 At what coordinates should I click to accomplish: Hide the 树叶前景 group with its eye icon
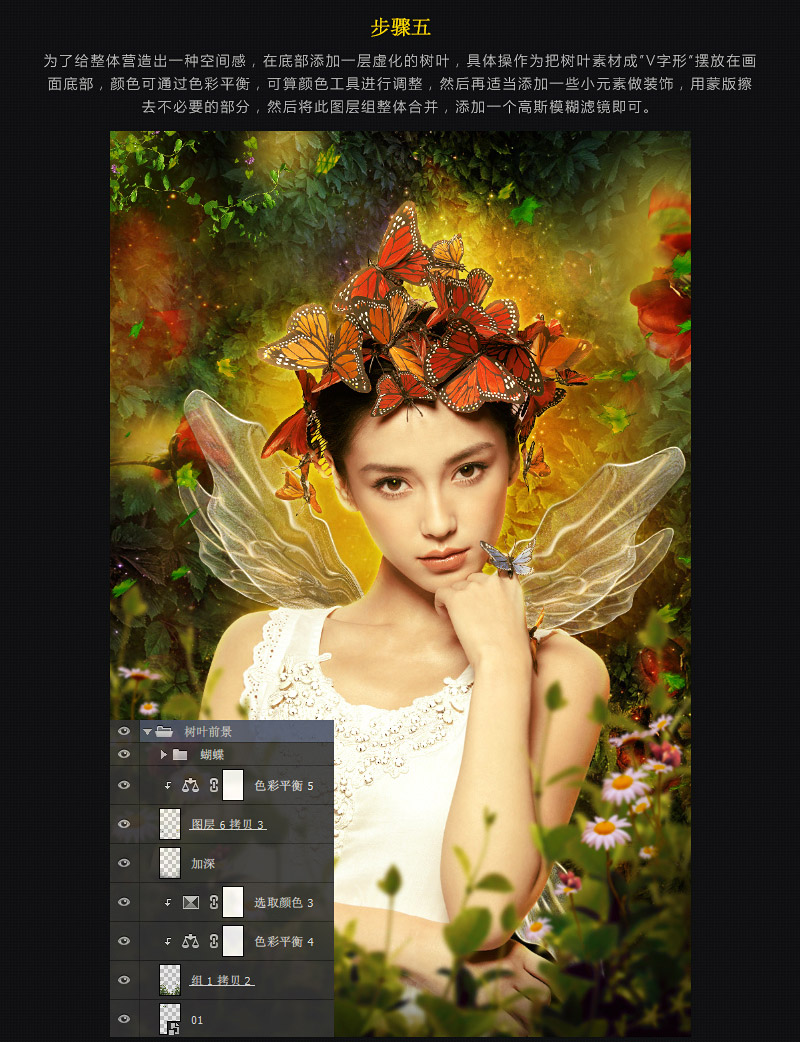pos(124,731)
